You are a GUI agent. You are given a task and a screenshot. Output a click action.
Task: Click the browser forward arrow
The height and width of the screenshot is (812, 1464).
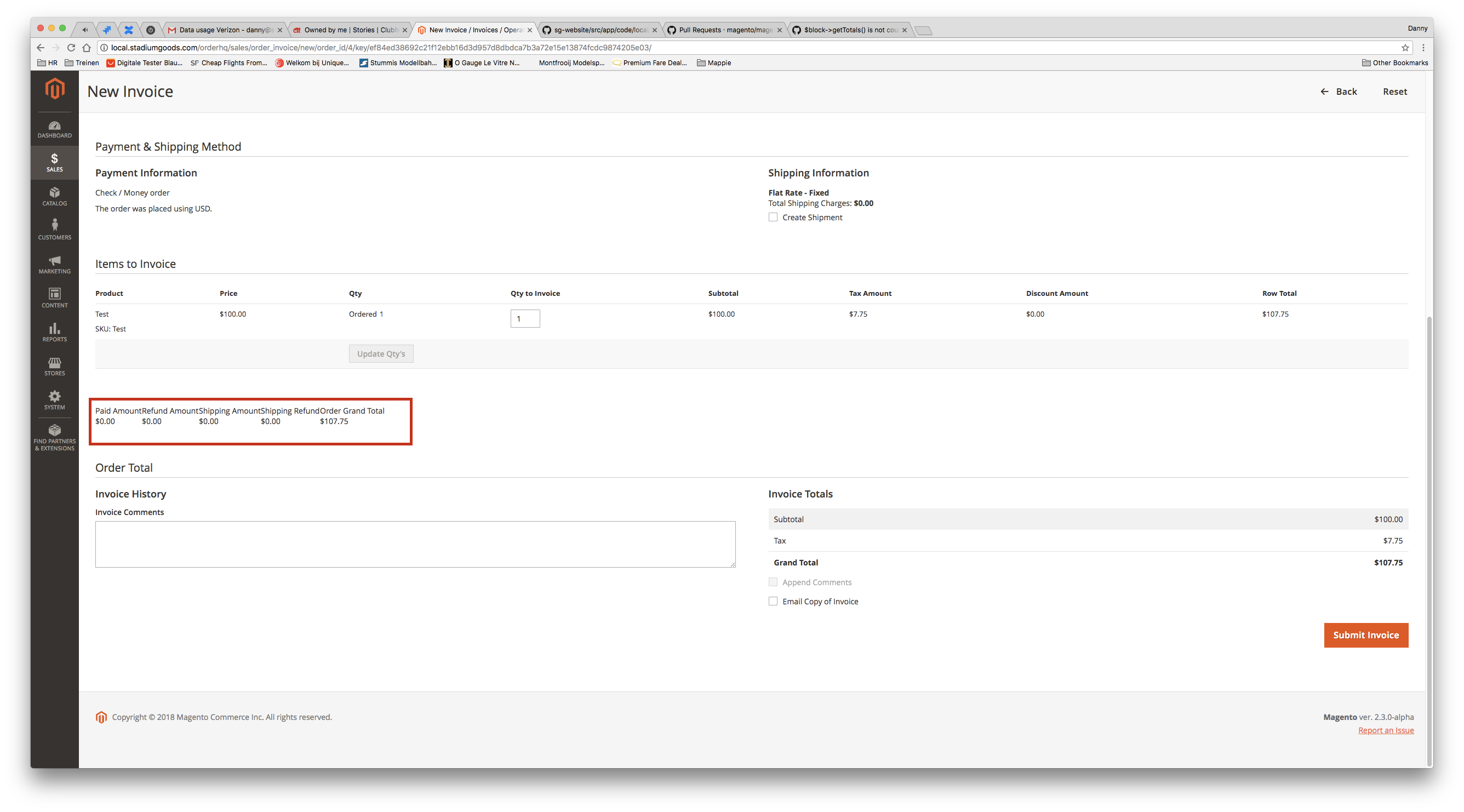click(x=56, y=48)
